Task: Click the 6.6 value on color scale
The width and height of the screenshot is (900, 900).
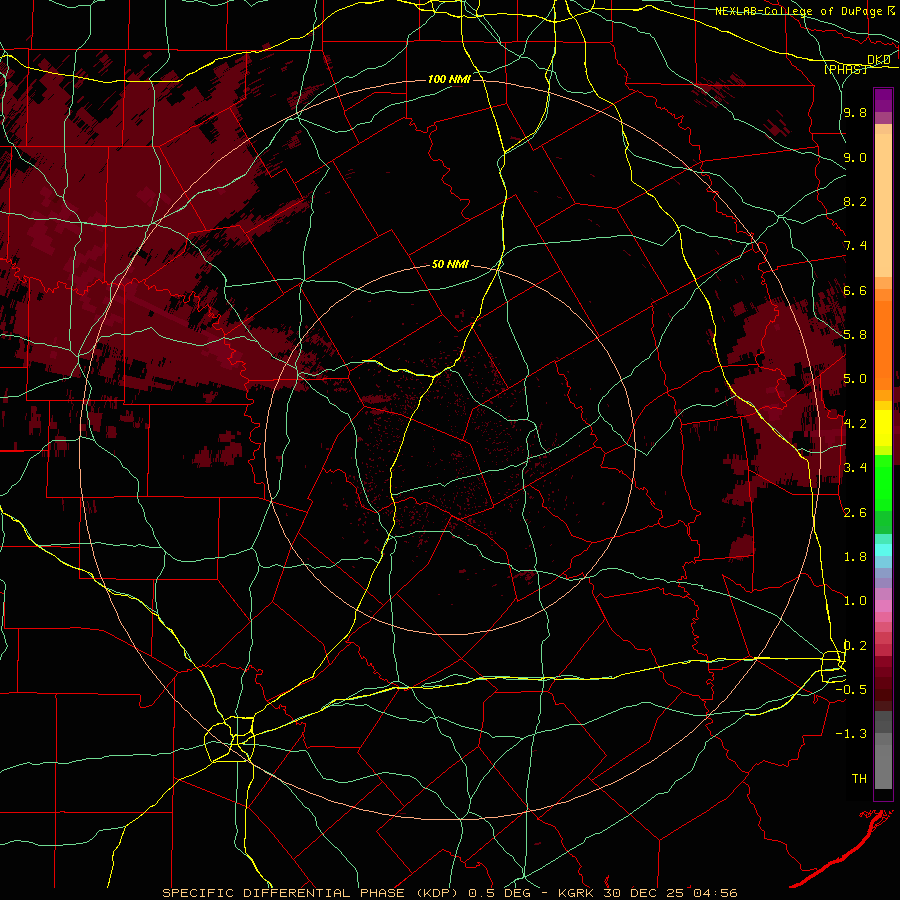Action: [x=855, y=290]
